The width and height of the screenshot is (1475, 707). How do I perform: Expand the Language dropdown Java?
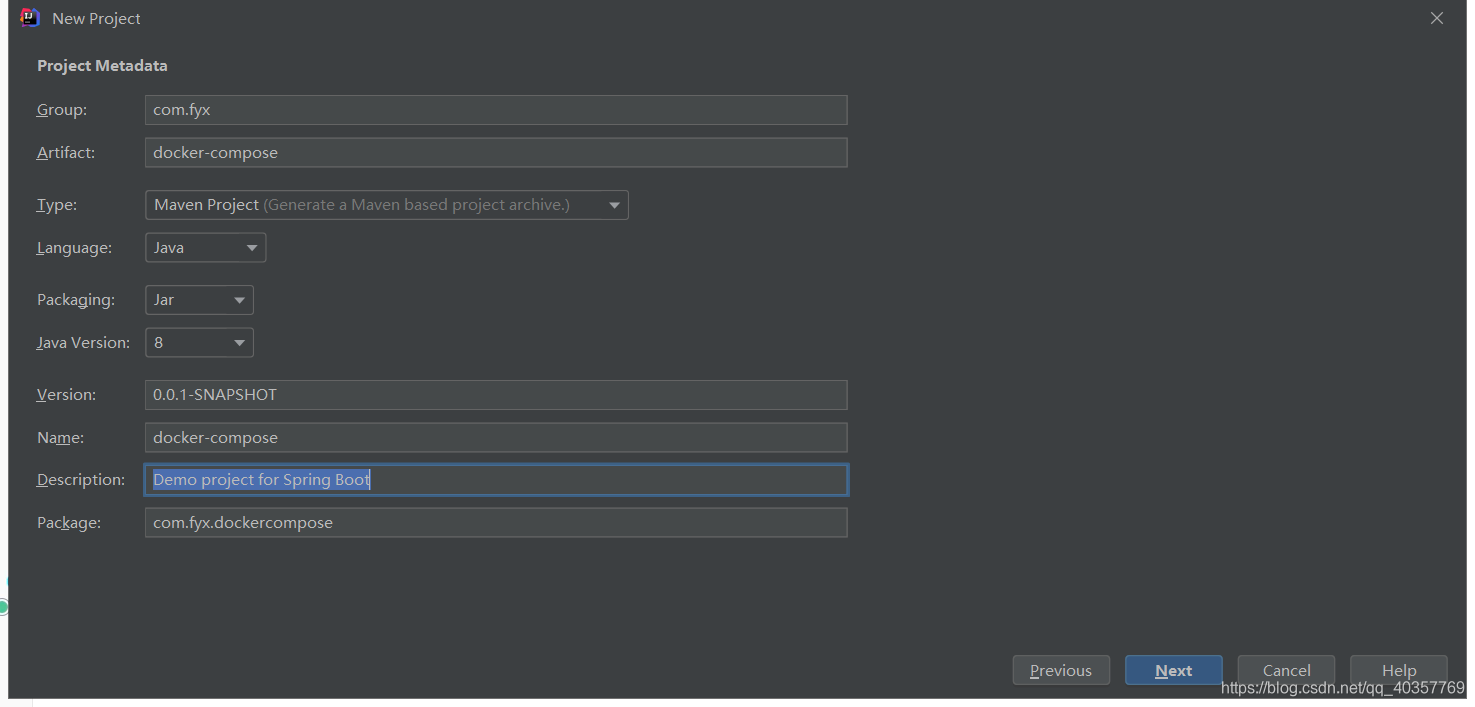click(205, 248)
